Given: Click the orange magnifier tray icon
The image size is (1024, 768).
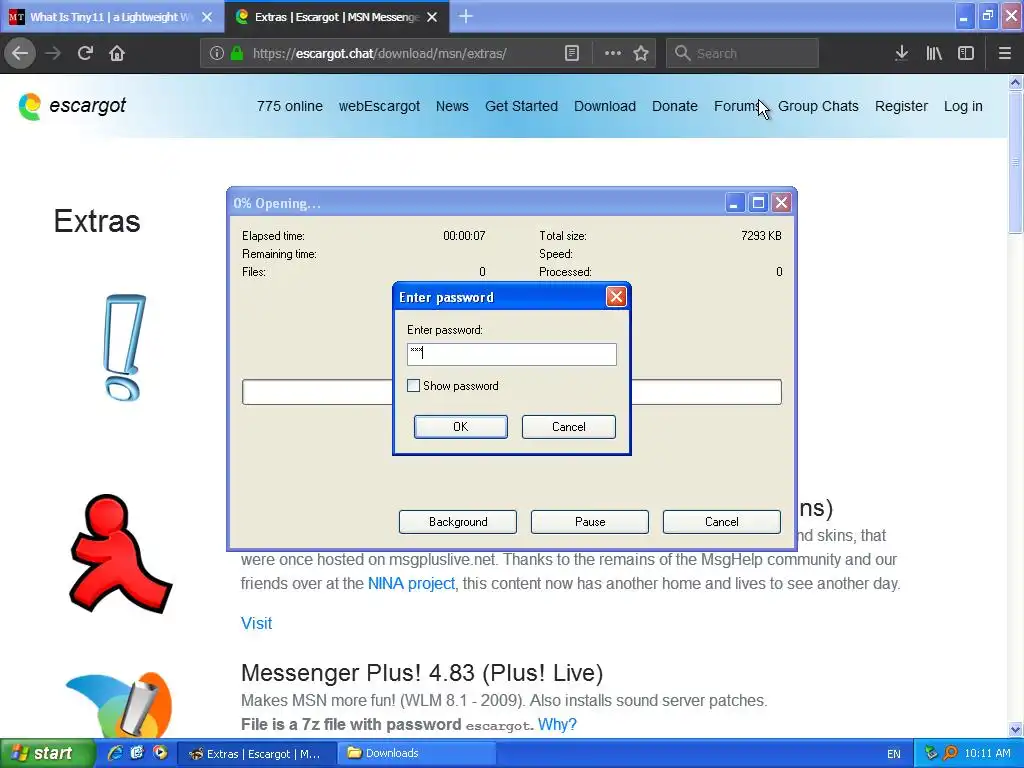Looking at the screenshot, I should pyautogui.click(x=950, y=753).
